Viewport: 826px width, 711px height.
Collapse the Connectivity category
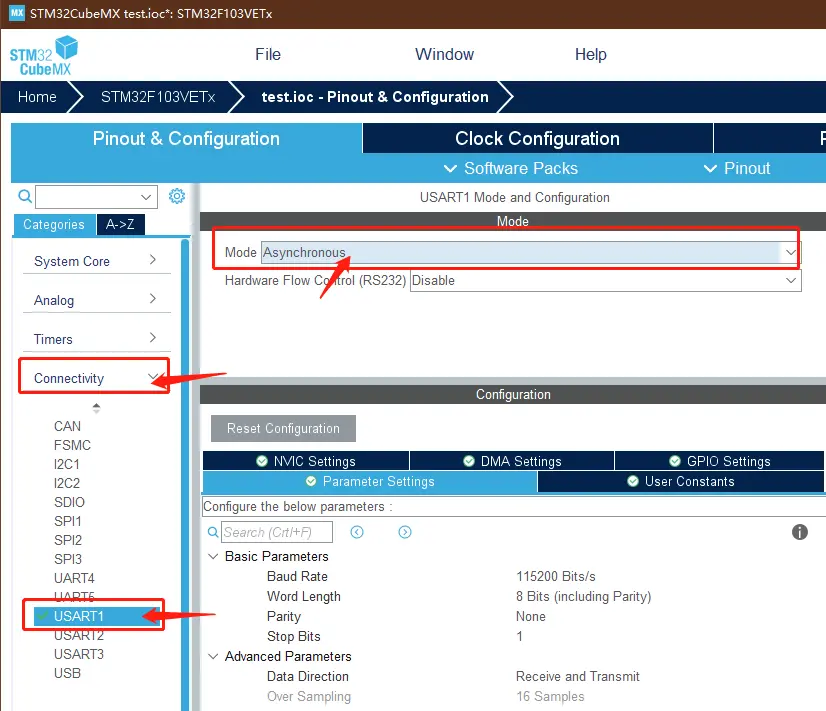(x=94, y=377)
